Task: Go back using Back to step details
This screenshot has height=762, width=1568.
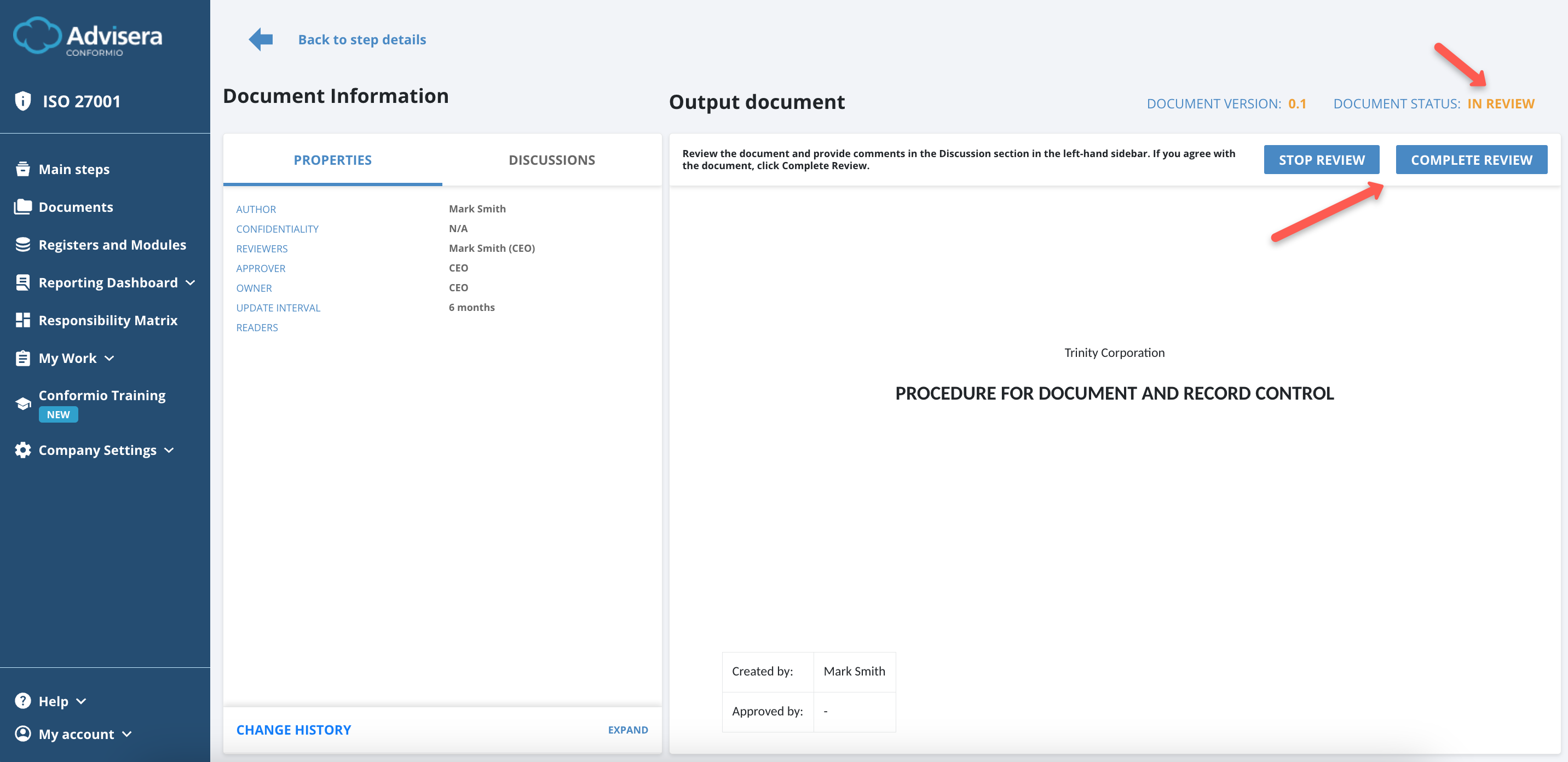Action: (361, 39)
